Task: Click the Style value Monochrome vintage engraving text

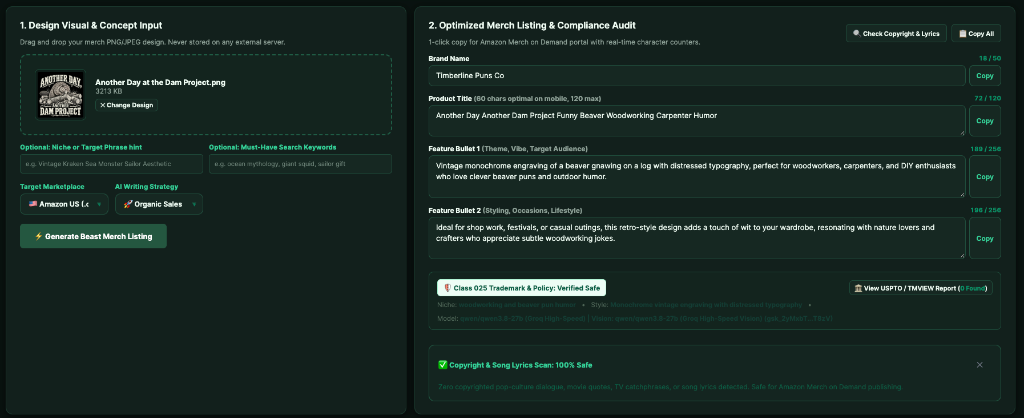Action: 706,305
